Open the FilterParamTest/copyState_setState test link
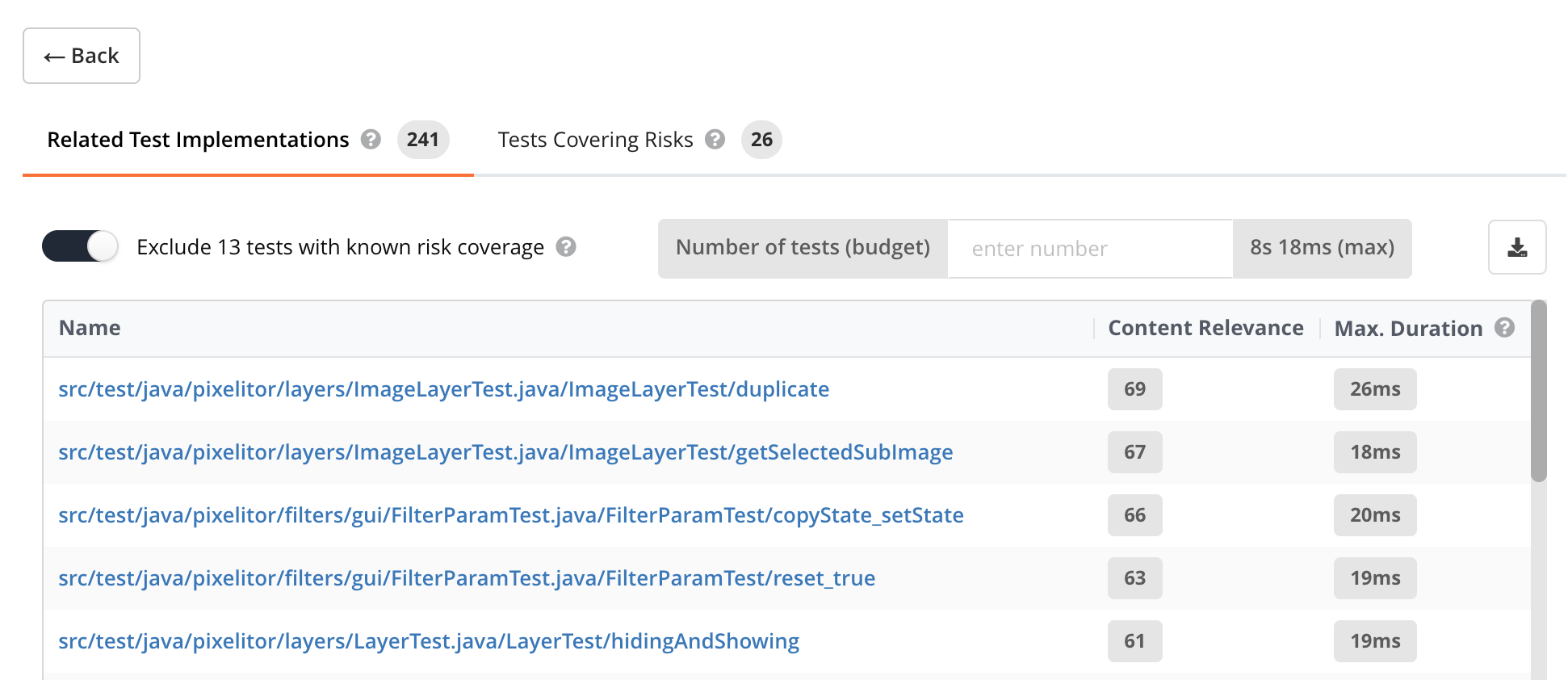This screenshot has width=1568, height=680. [511, 515]
